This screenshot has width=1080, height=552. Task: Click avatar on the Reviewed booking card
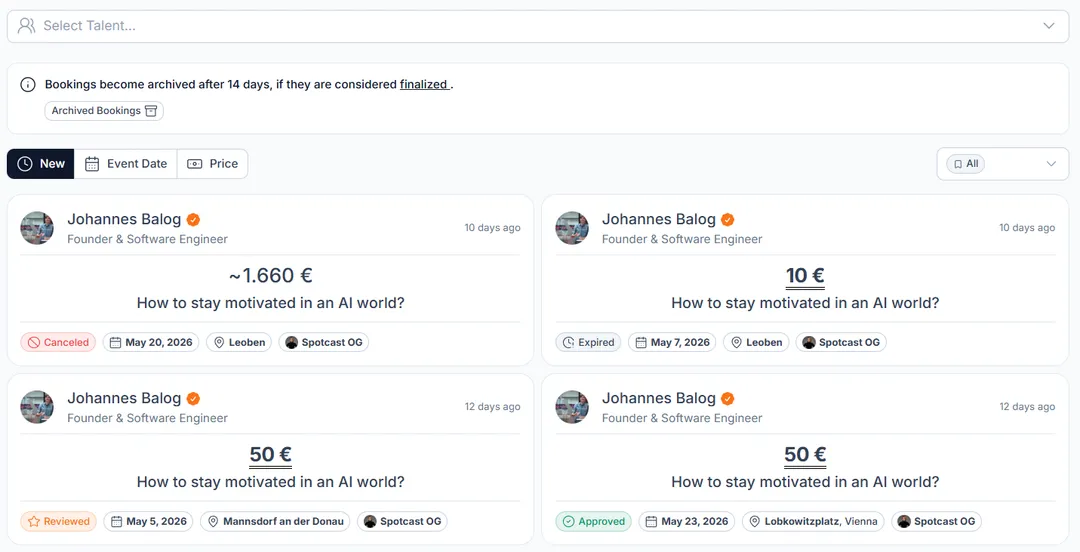point(37,407)
